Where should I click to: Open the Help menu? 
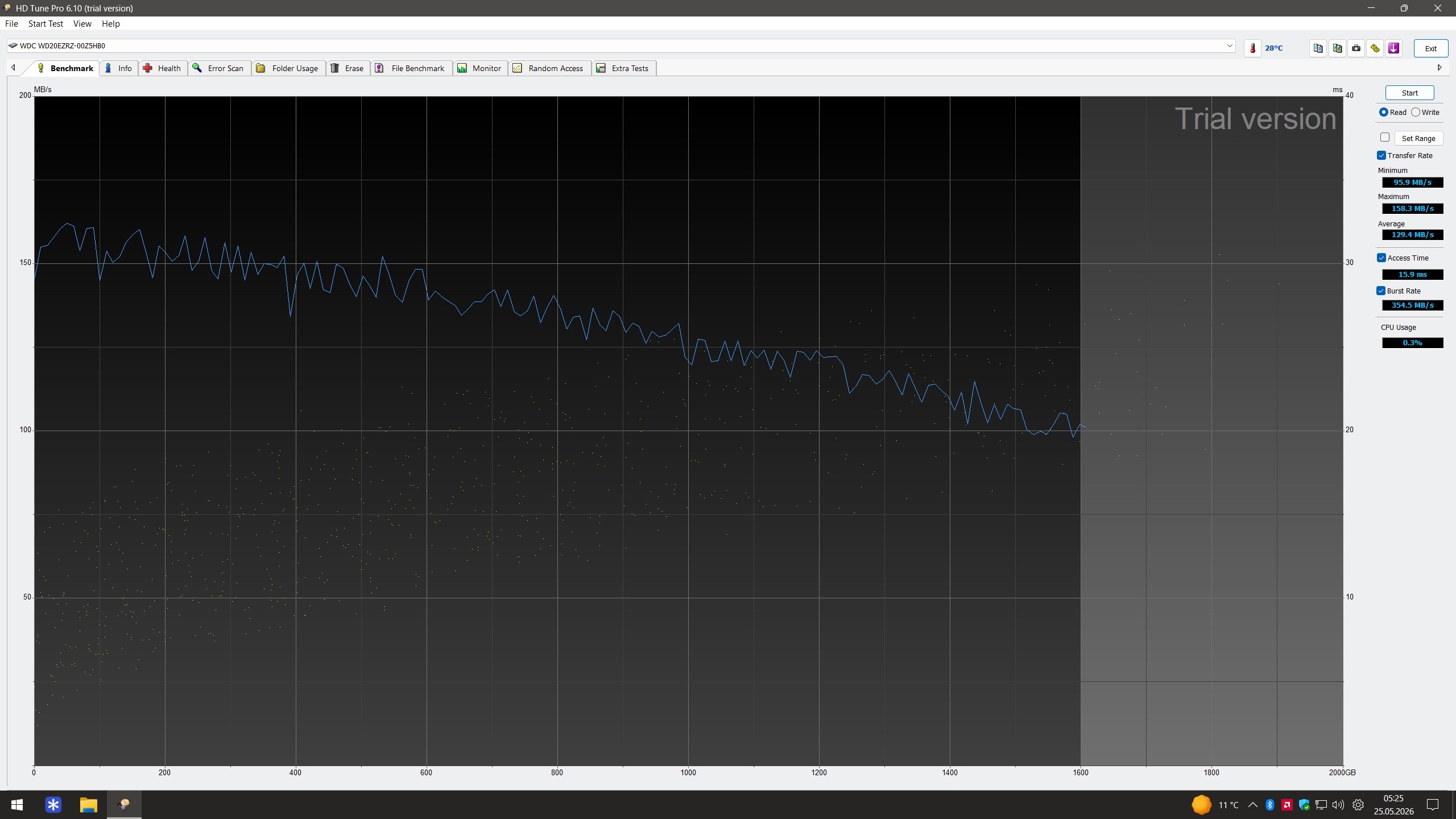click(x=110, y=24)
